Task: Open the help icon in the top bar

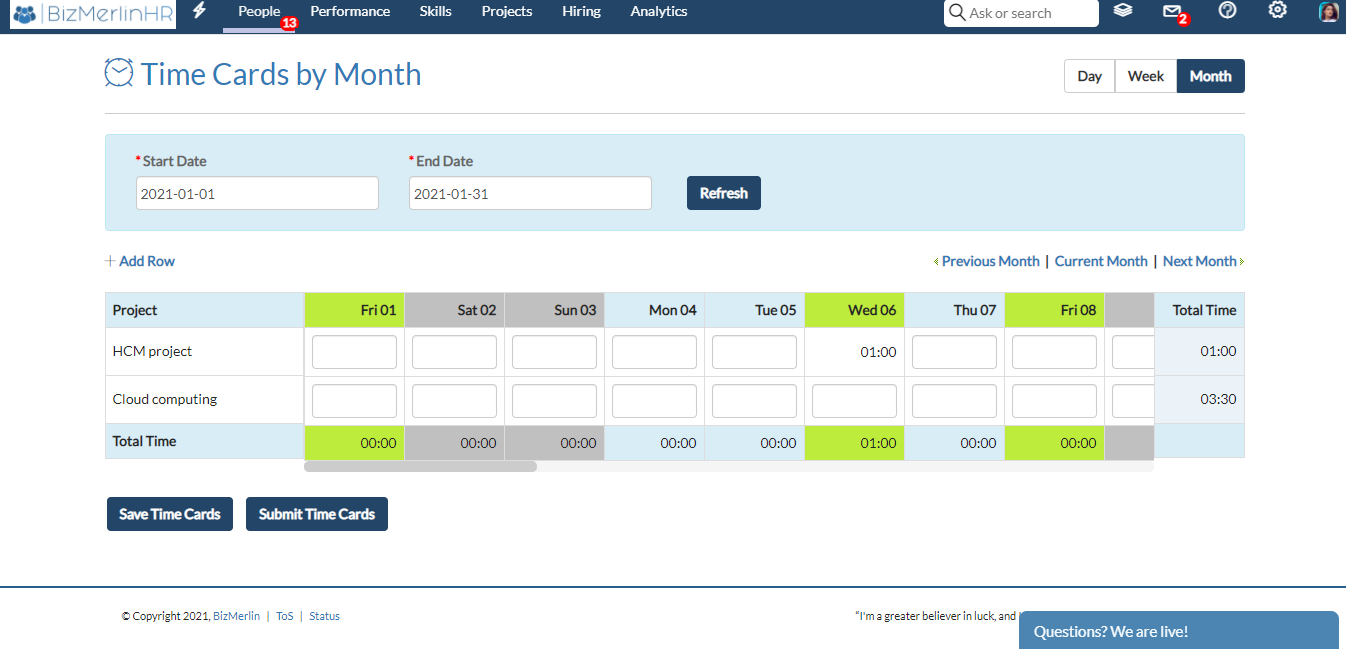Action: coord(1227,11)
